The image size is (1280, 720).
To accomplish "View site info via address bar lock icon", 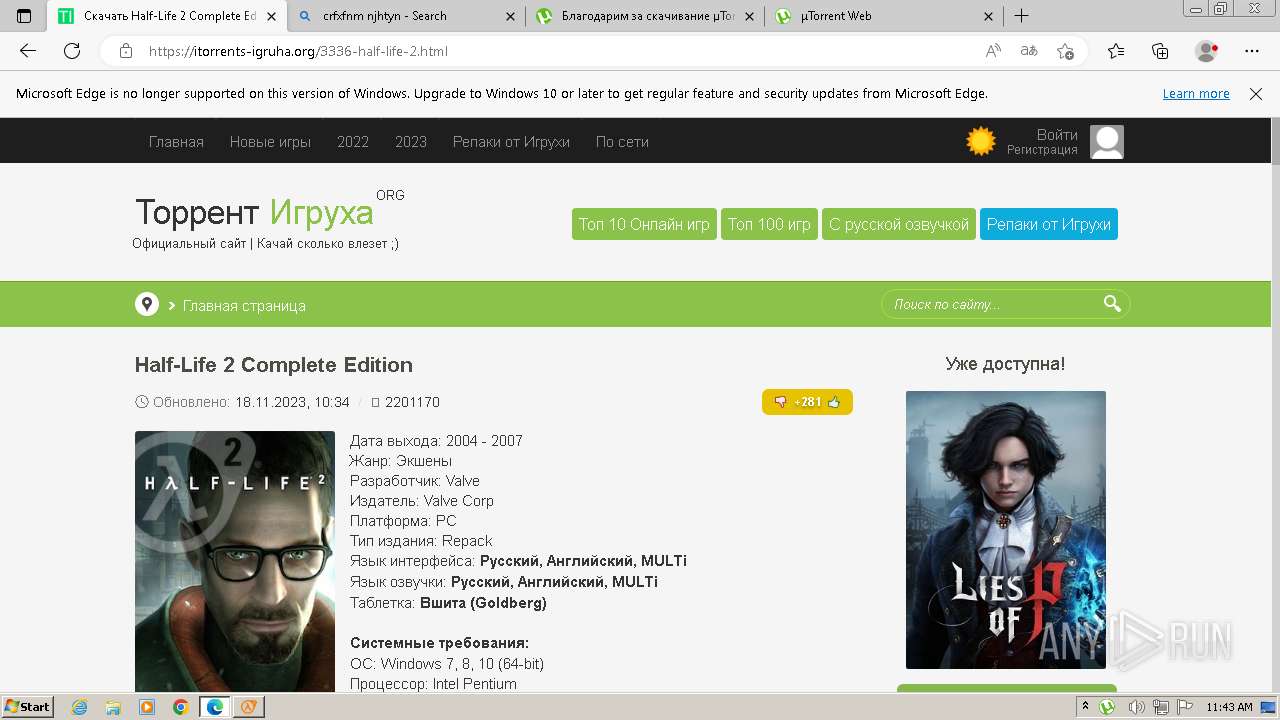I will [126, 51].
